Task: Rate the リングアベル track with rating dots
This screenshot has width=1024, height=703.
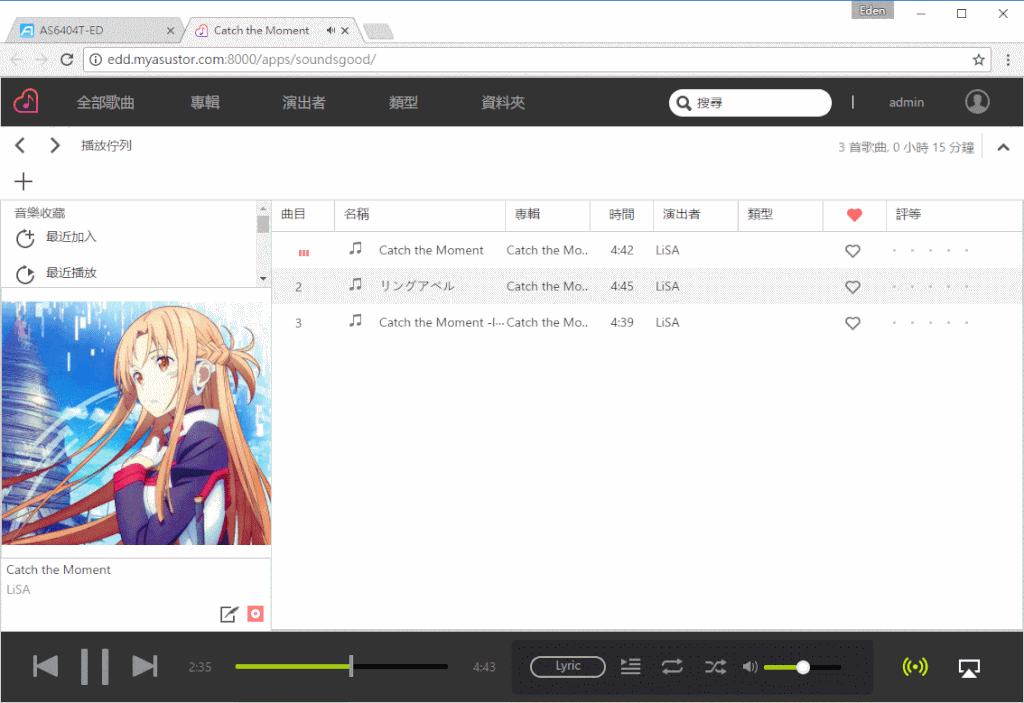Action: tap(931, 286)
